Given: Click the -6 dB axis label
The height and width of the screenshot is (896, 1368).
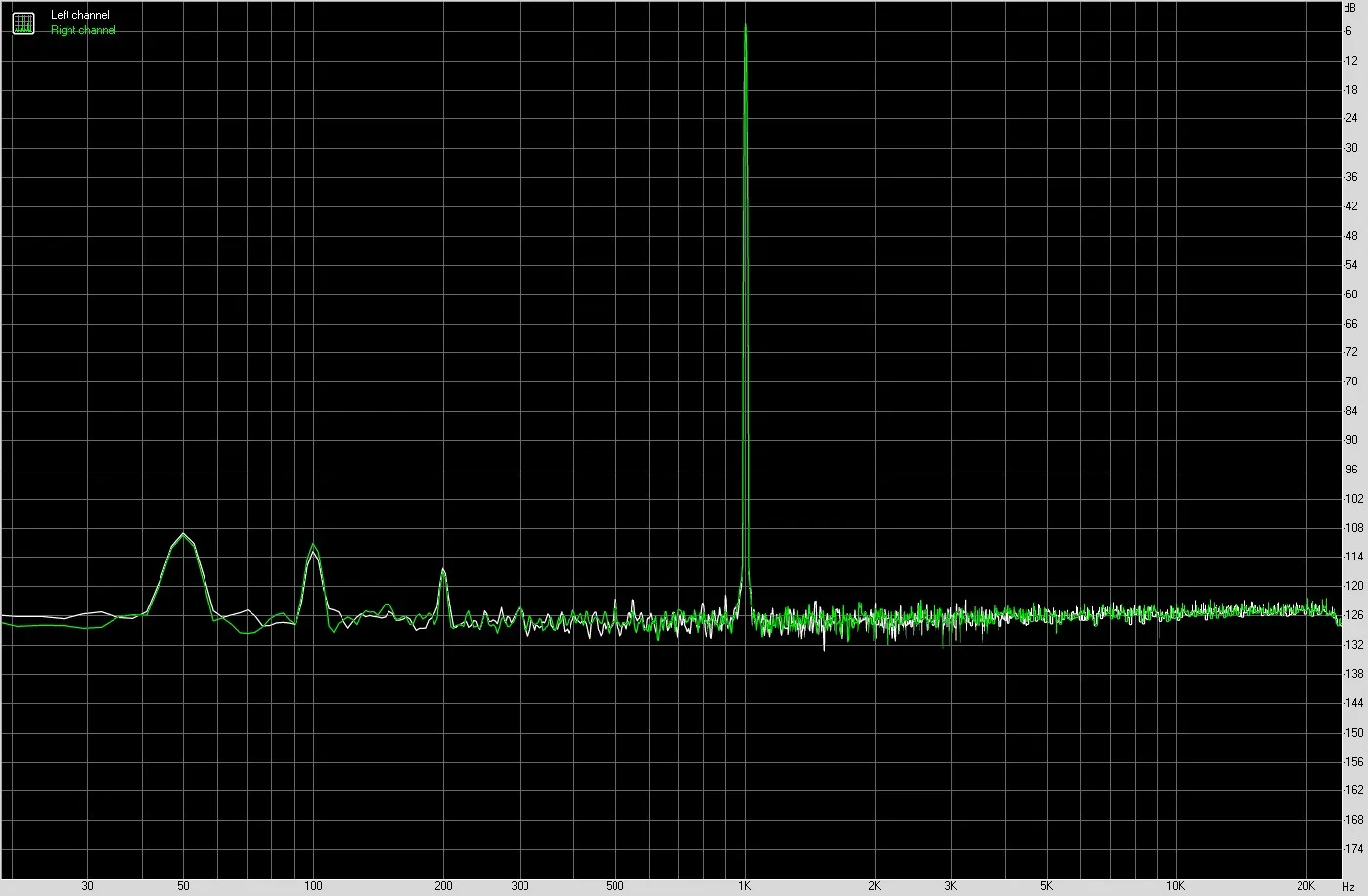Looking at the screenshot, I should [1348, 31].
